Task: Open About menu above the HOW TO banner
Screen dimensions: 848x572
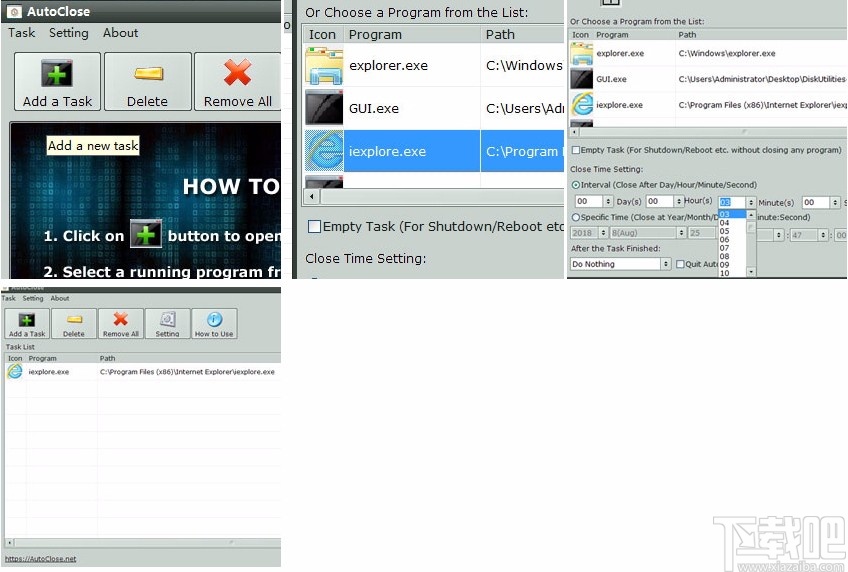Action: [x=121, y=33]
